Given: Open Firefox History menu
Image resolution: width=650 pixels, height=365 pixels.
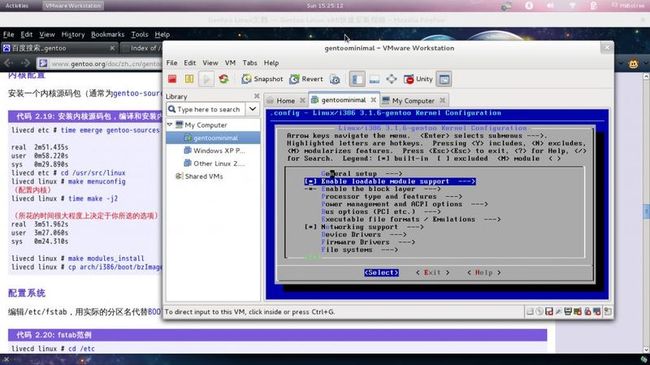Looking at the screenshot, I should pos(73,34).
